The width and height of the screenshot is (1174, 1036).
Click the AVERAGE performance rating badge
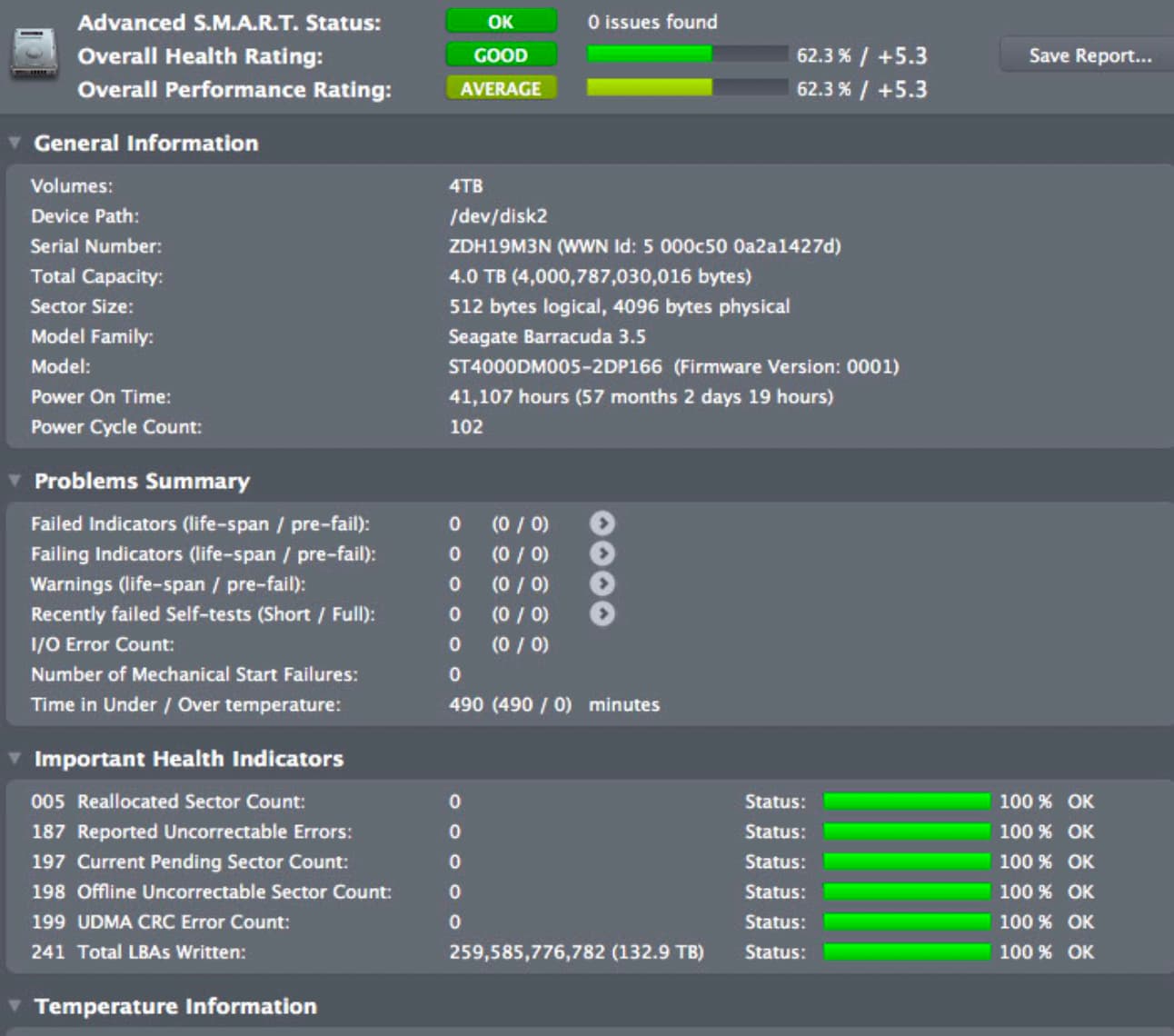501,89
